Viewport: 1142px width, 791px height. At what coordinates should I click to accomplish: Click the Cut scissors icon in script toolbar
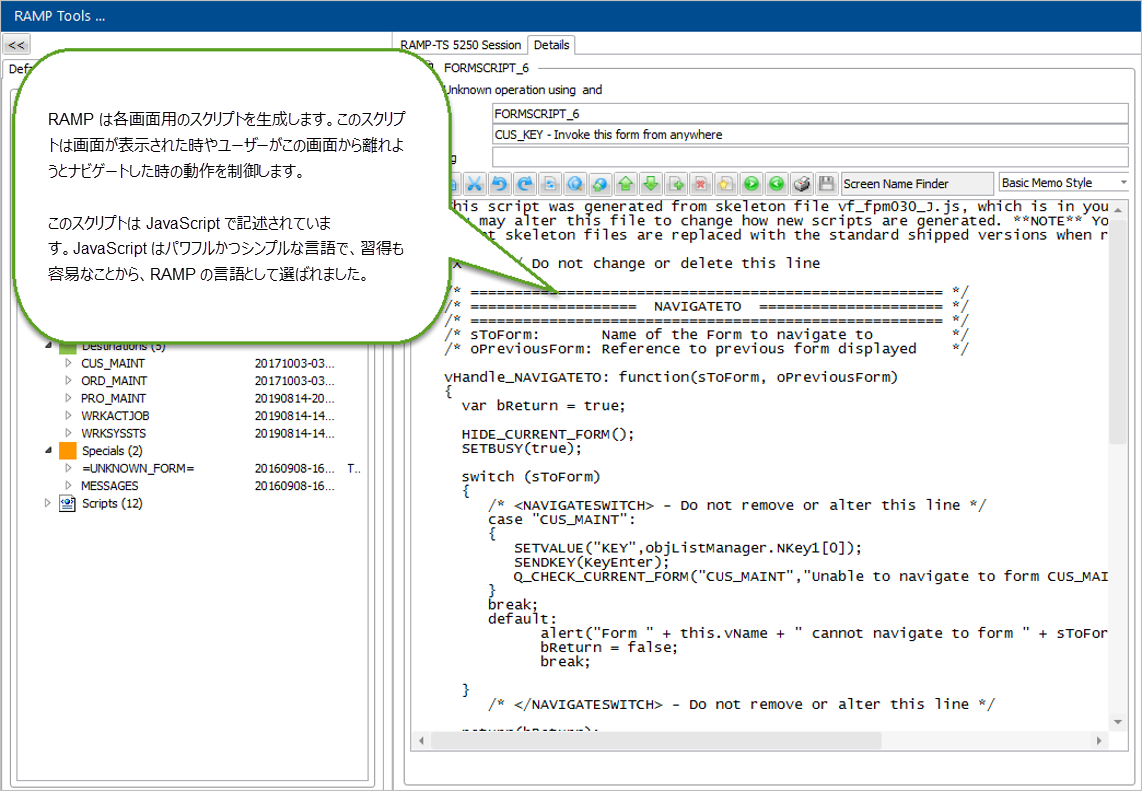coord(474,184)
